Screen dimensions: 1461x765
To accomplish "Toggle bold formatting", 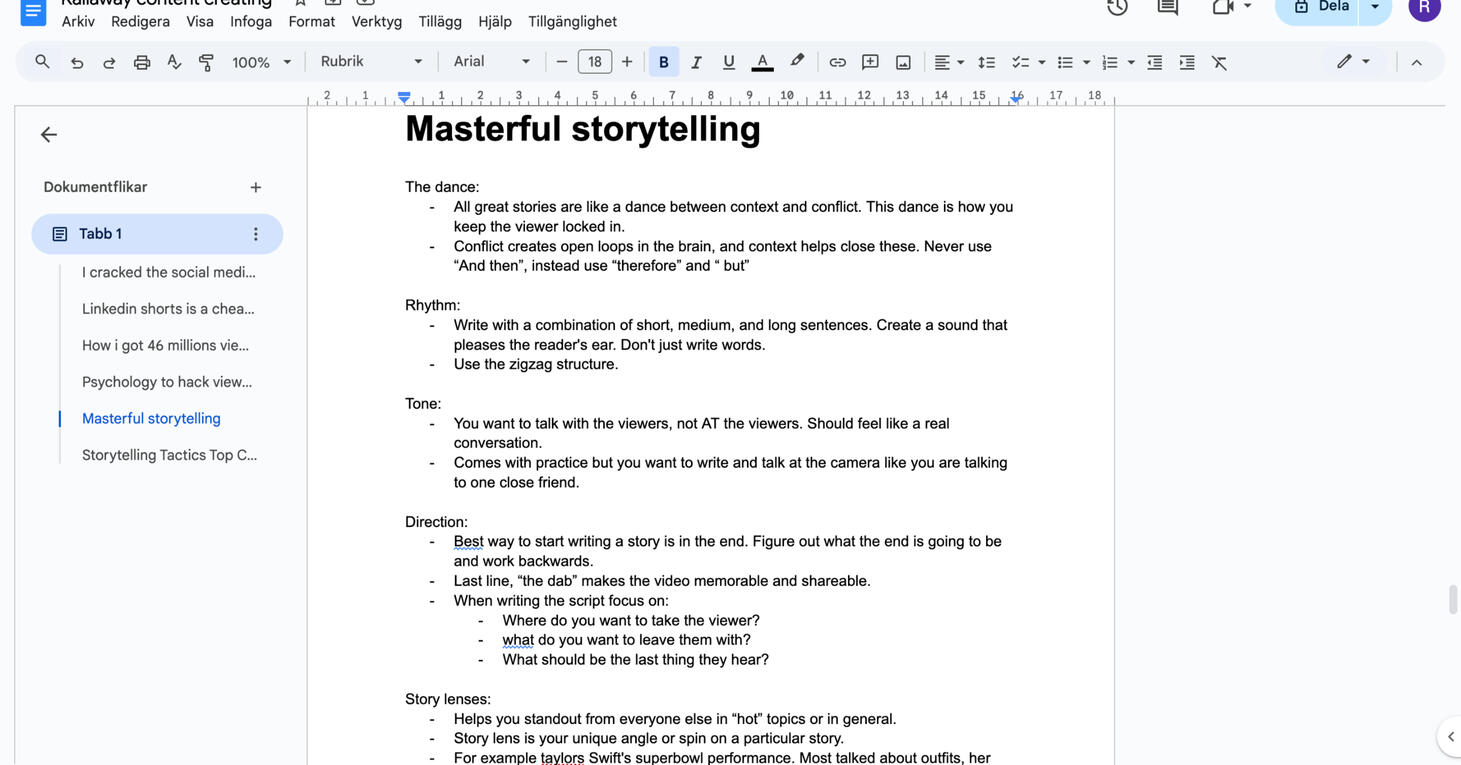I will pos(664,62).
